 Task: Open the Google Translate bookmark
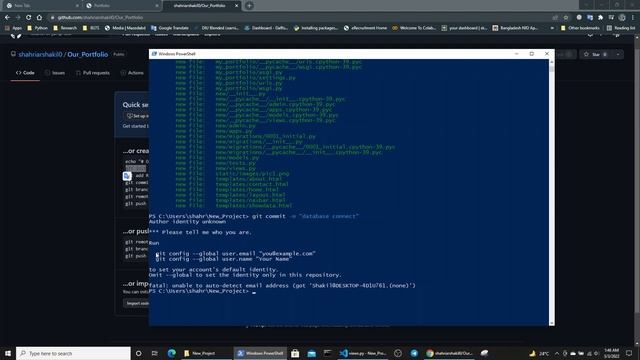tap(170, 28)
